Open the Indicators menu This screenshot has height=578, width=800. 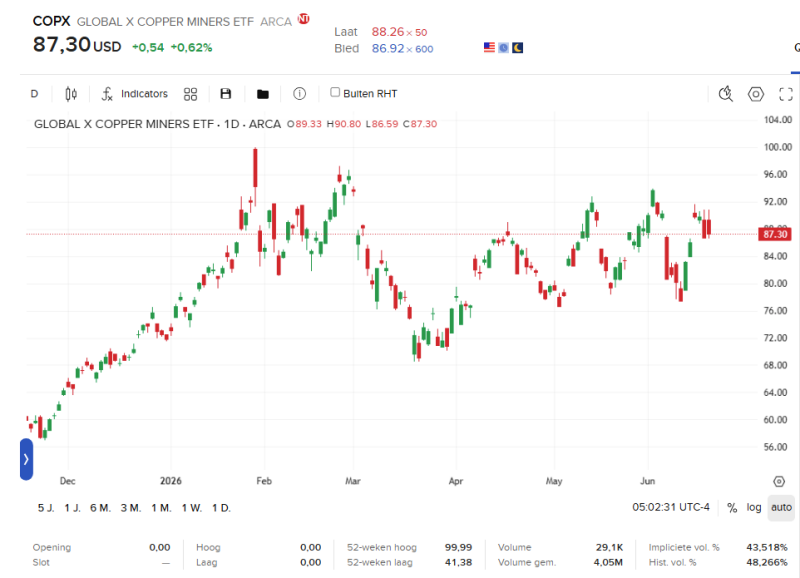point(135,94)
